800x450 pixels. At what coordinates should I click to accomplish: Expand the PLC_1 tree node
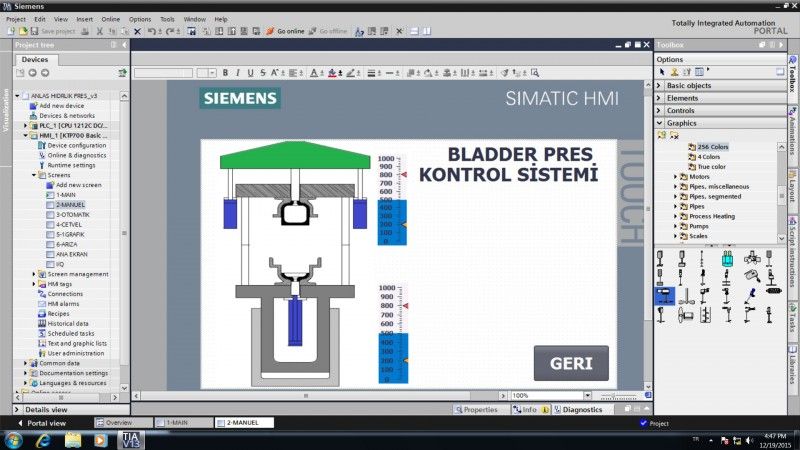click(x=26, y=125)
